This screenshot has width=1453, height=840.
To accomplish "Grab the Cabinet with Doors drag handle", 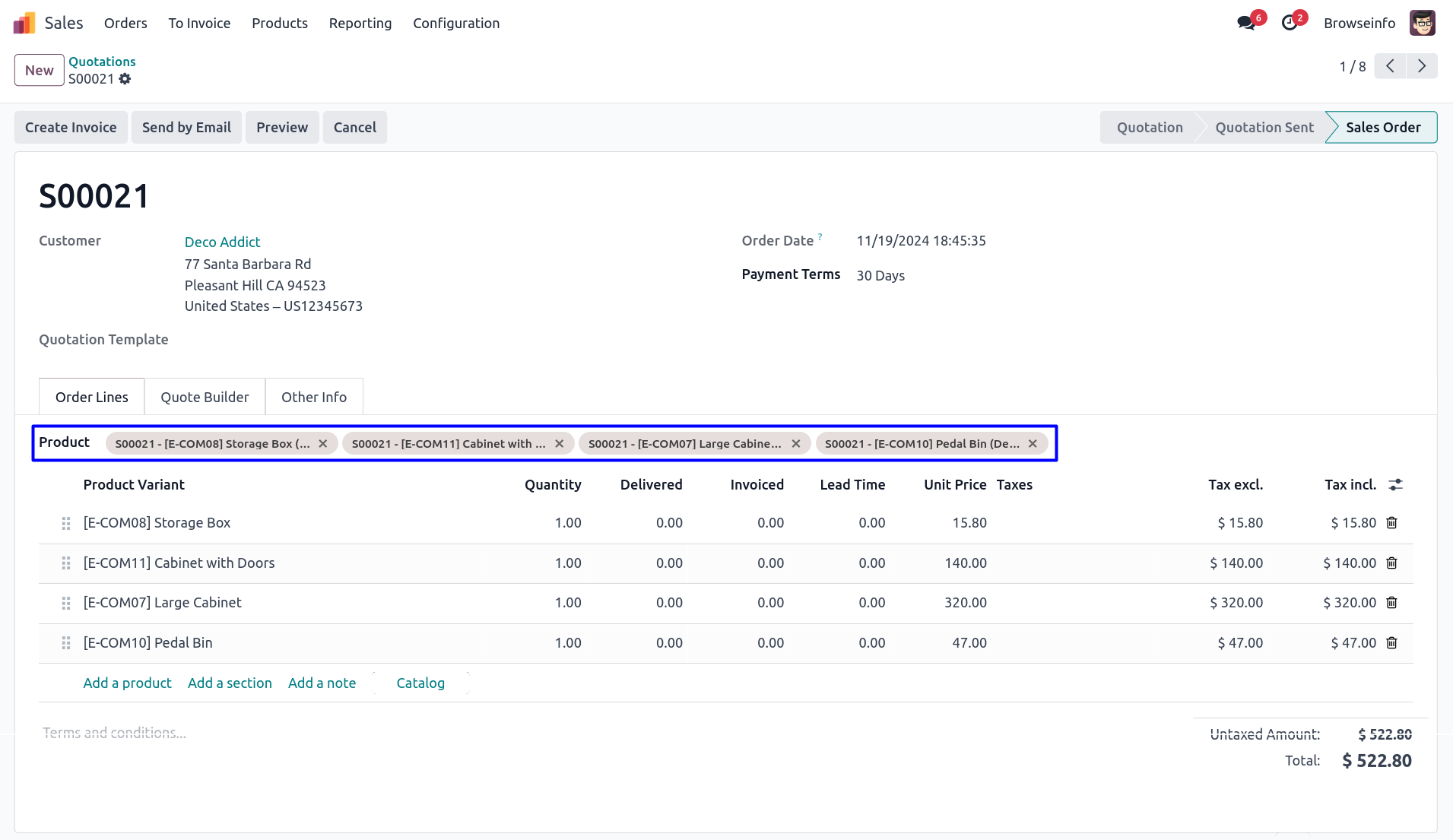I will click(x=66, y=563).
